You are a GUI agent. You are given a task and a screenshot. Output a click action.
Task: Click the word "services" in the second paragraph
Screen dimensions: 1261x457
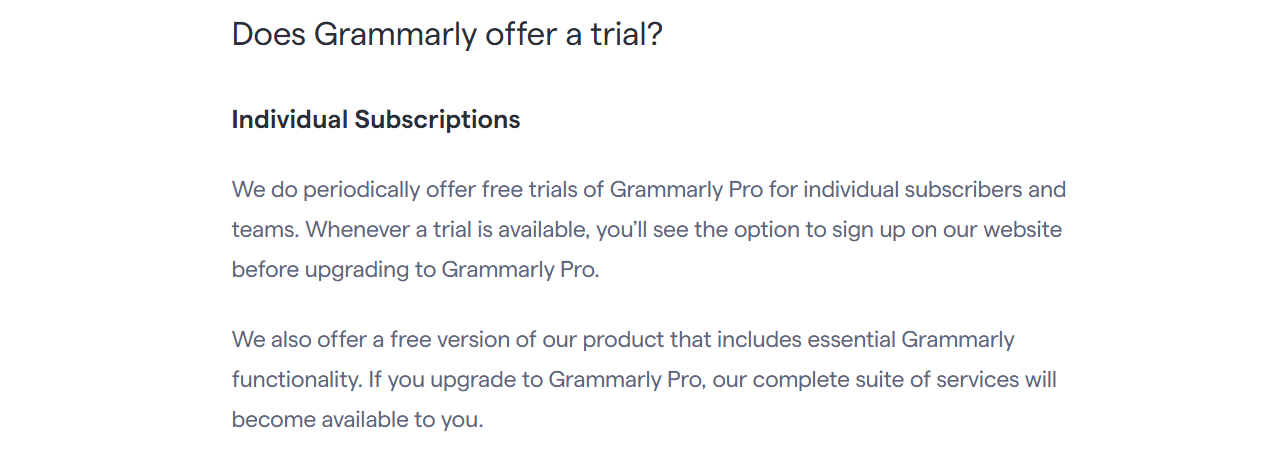coord(973,380)
